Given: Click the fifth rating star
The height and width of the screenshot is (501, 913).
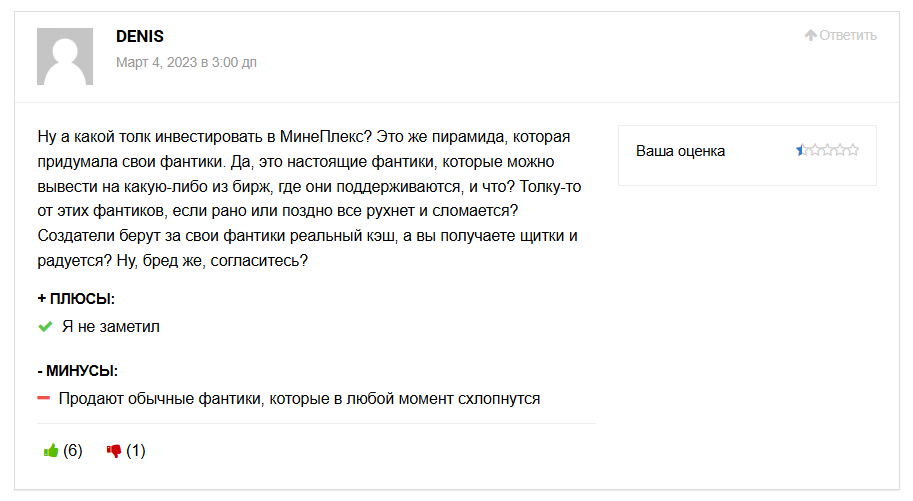Looking at the screenshot, I should [x=853, y=150].
